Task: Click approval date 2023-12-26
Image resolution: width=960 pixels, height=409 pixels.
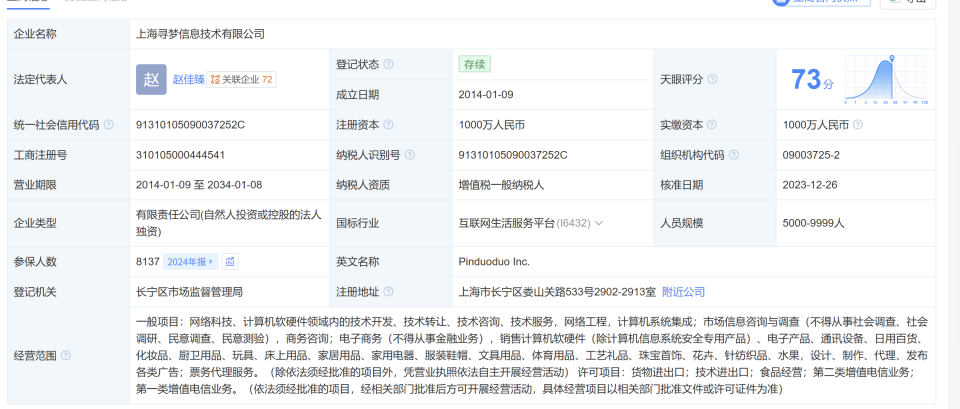Action: [810, 185]
